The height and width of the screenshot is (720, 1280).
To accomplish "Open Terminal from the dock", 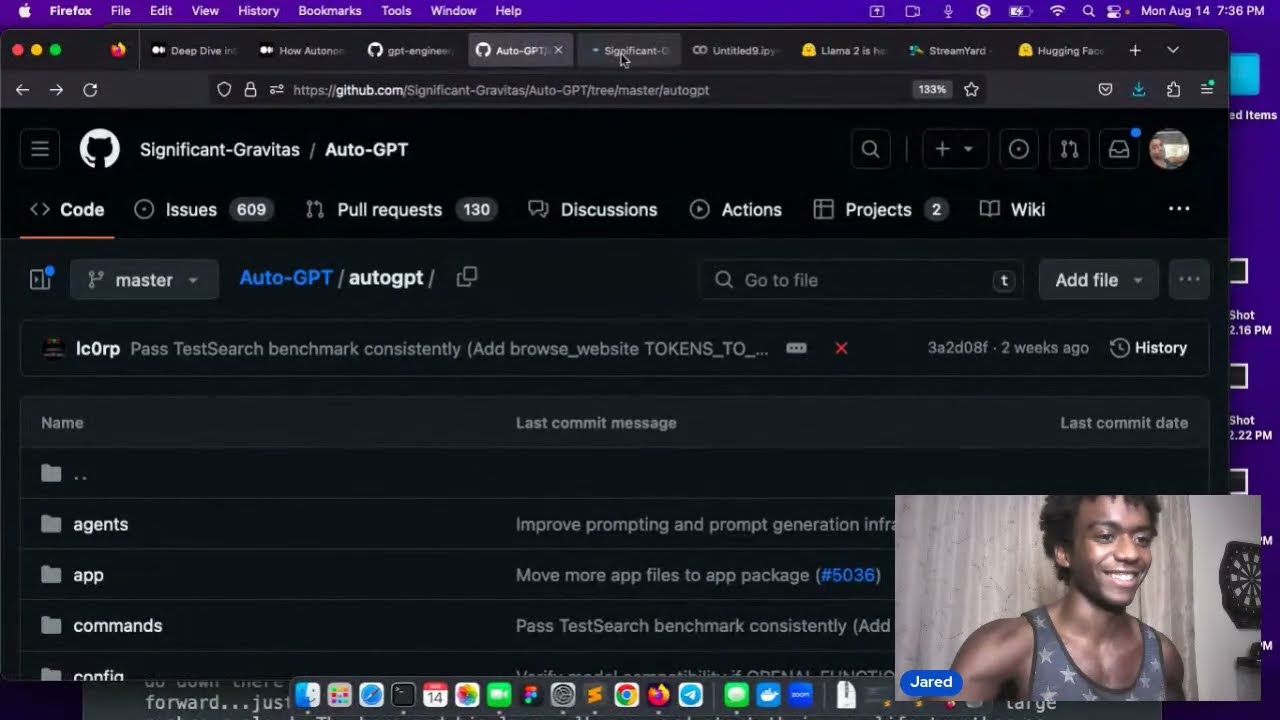I will [403, 694].
